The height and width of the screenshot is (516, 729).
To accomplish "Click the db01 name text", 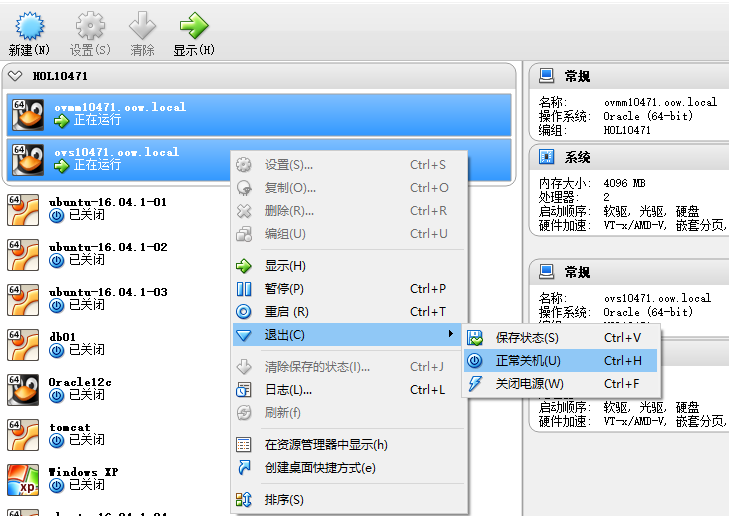I will (62, 337).
